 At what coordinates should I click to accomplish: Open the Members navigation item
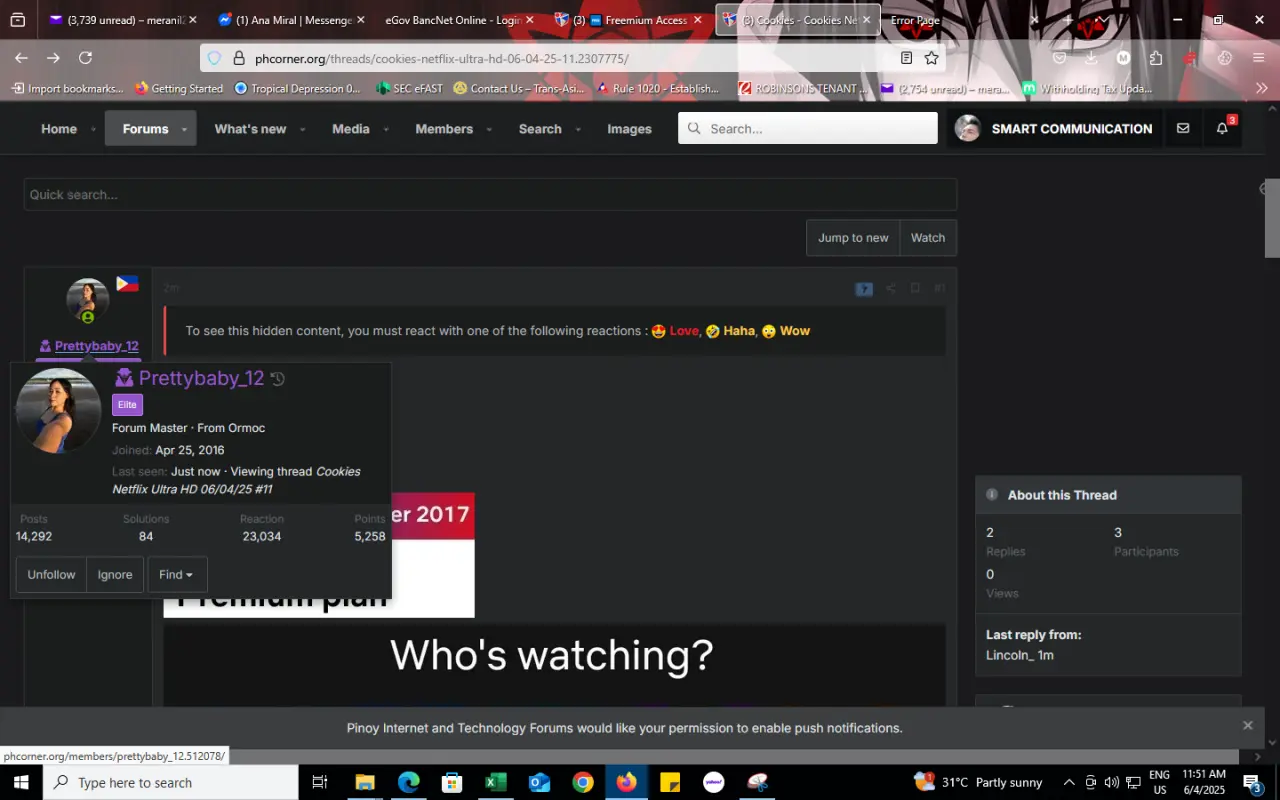444,128
